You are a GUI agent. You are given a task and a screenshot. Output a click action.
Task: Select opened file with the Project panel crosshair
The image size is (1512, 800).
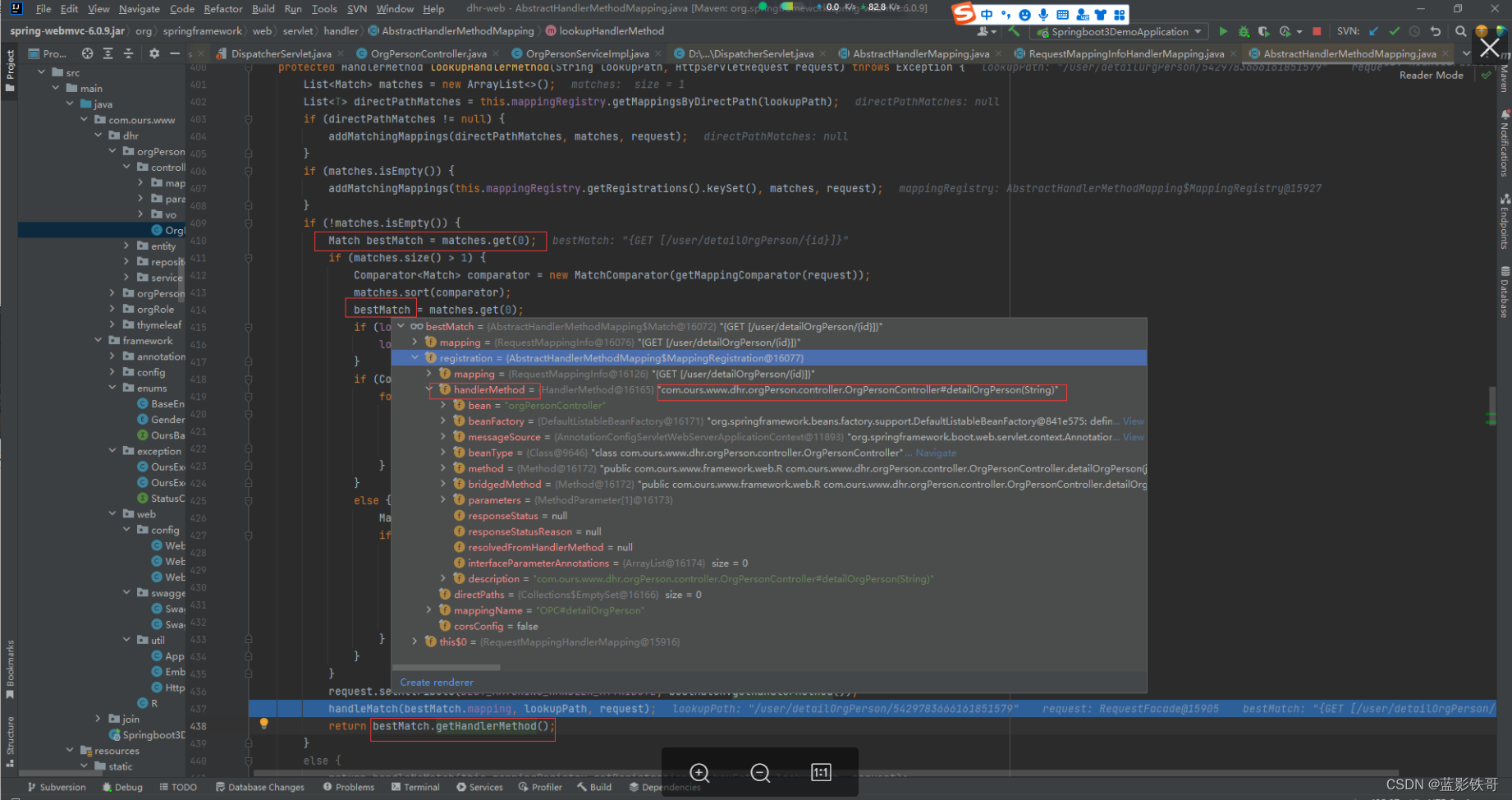pos(87,53)
